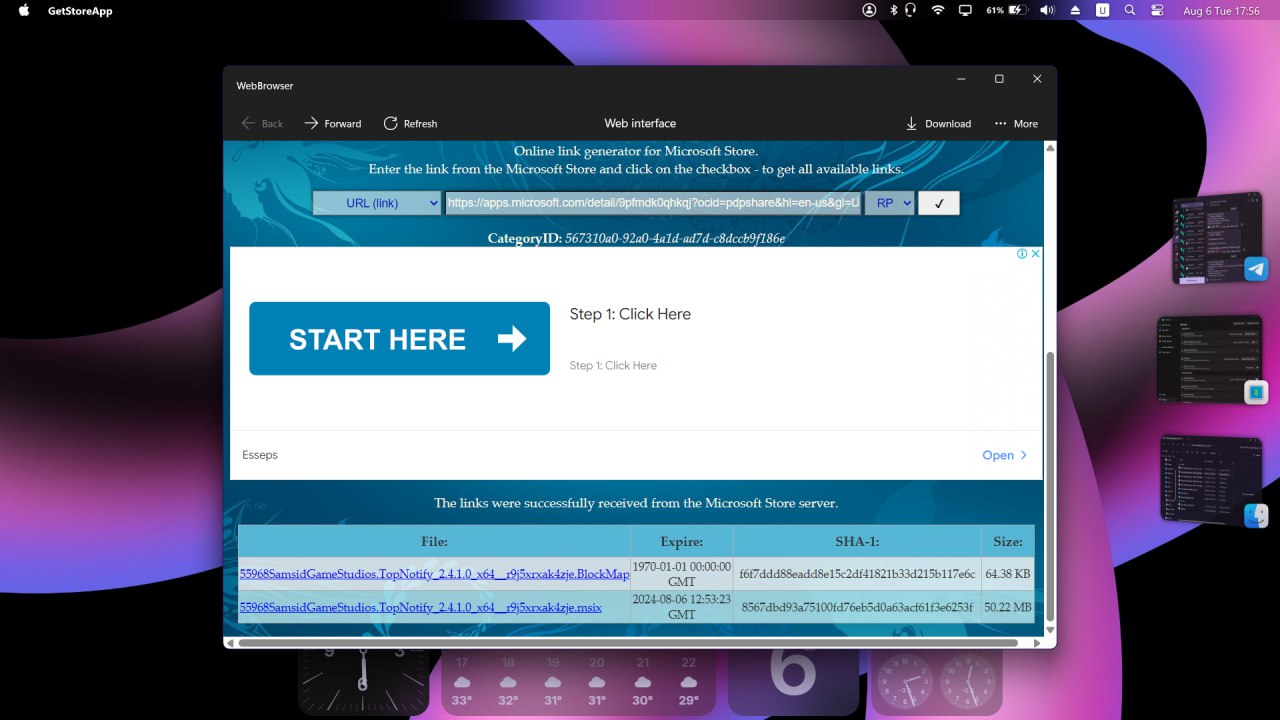
Task: Click the CategoryID value text
Action: [675, 239]
